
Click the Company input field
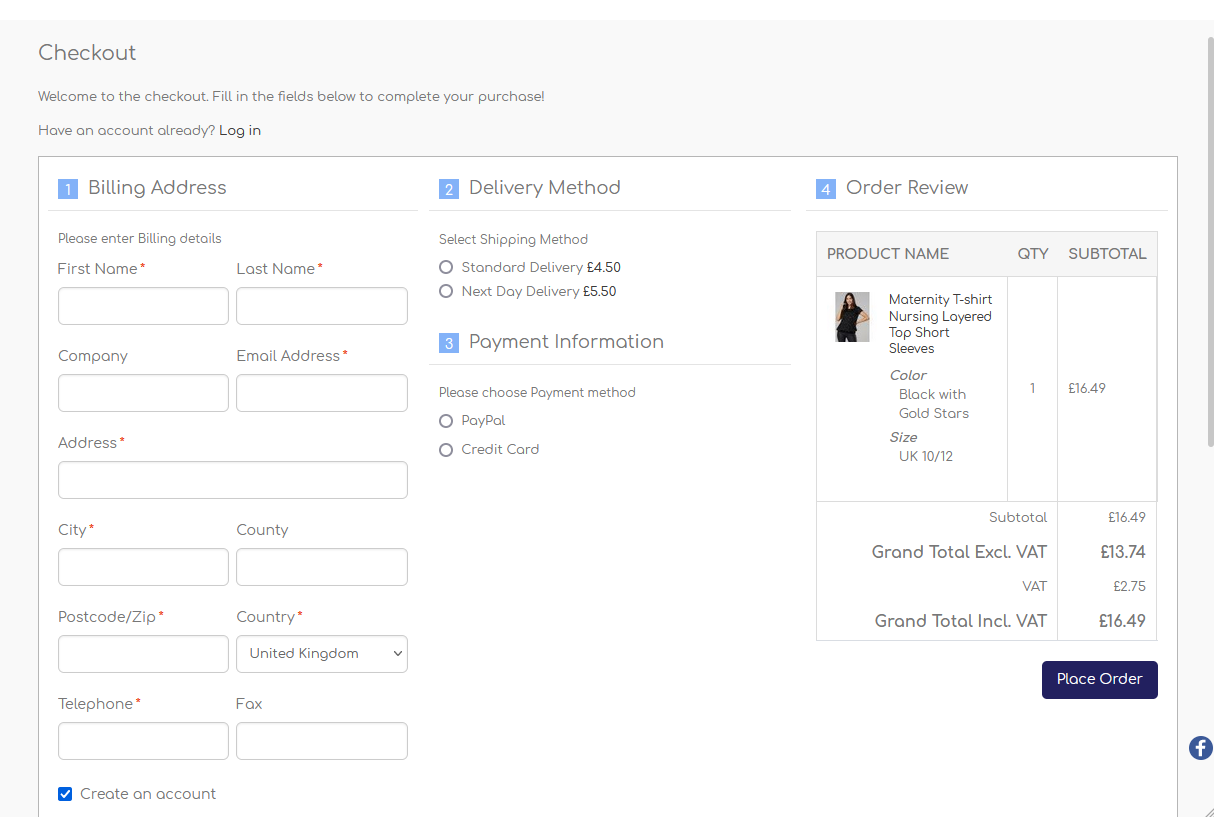[x=143, y=393]
